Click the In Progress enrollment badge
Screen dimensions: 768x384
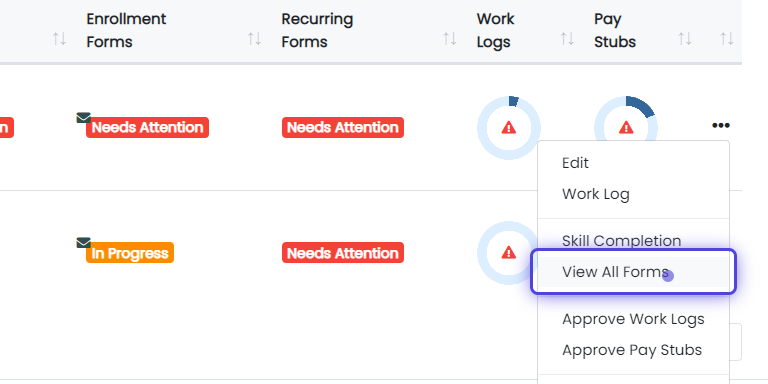pos(130,253)
